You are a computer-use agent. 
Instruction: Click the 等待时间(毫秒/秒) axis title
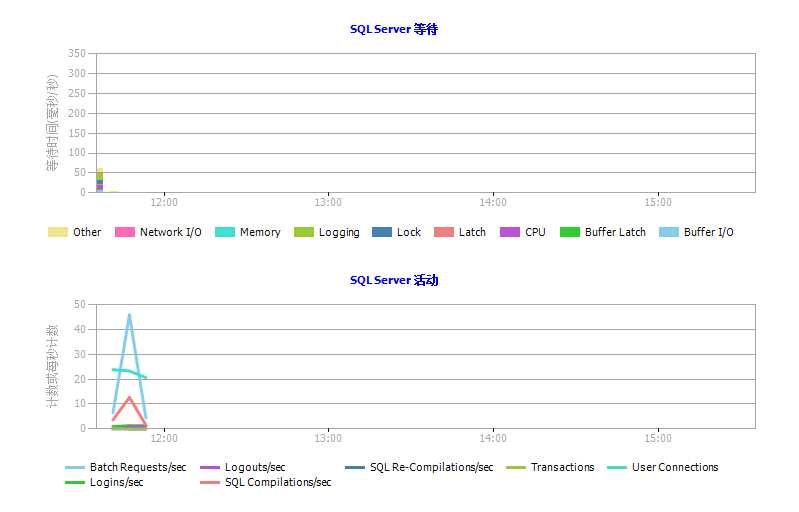[x=52, y=123]
